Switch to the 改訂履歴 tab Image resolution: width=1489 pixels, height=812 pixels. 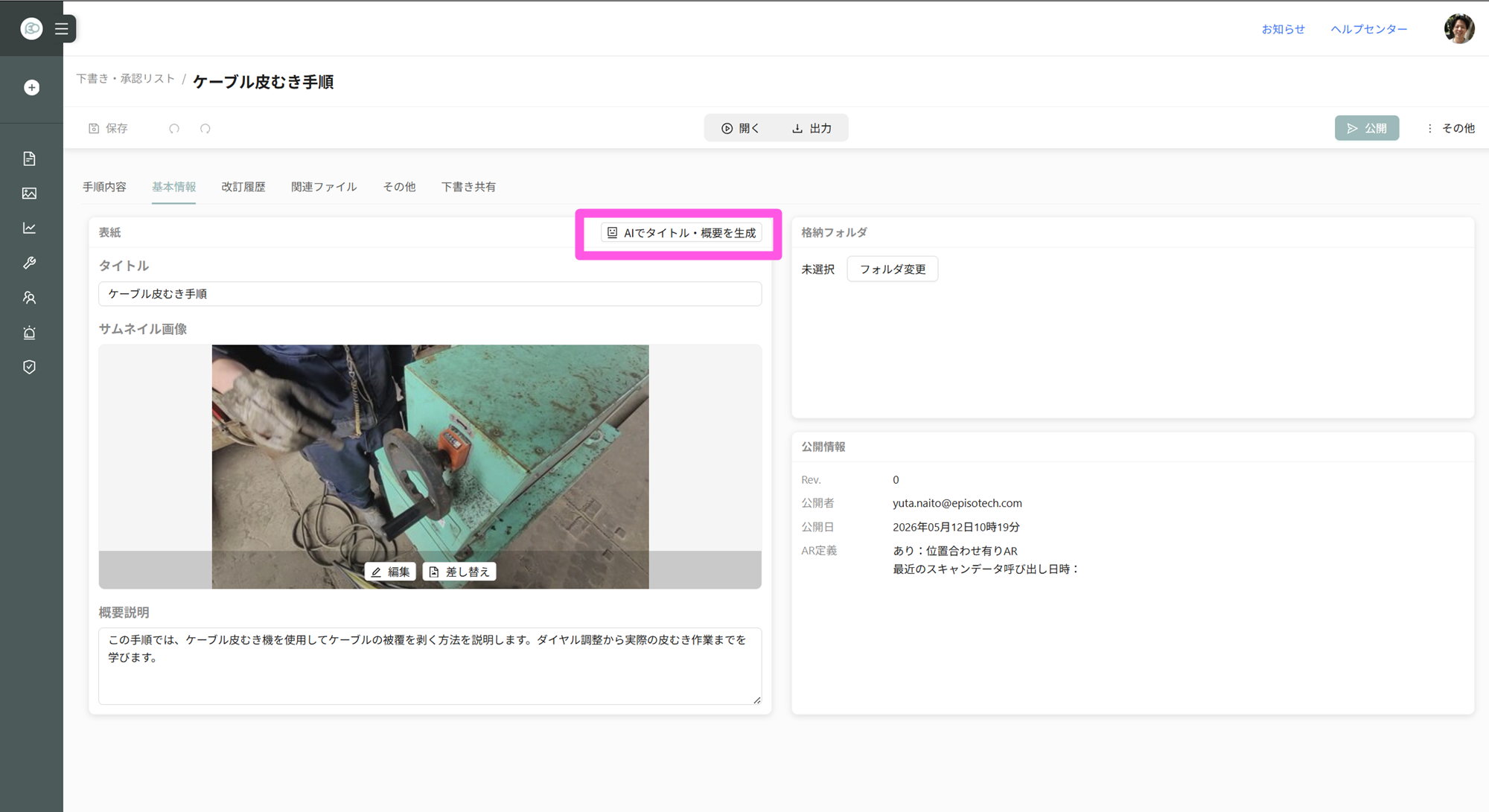[x=243, y=187]
